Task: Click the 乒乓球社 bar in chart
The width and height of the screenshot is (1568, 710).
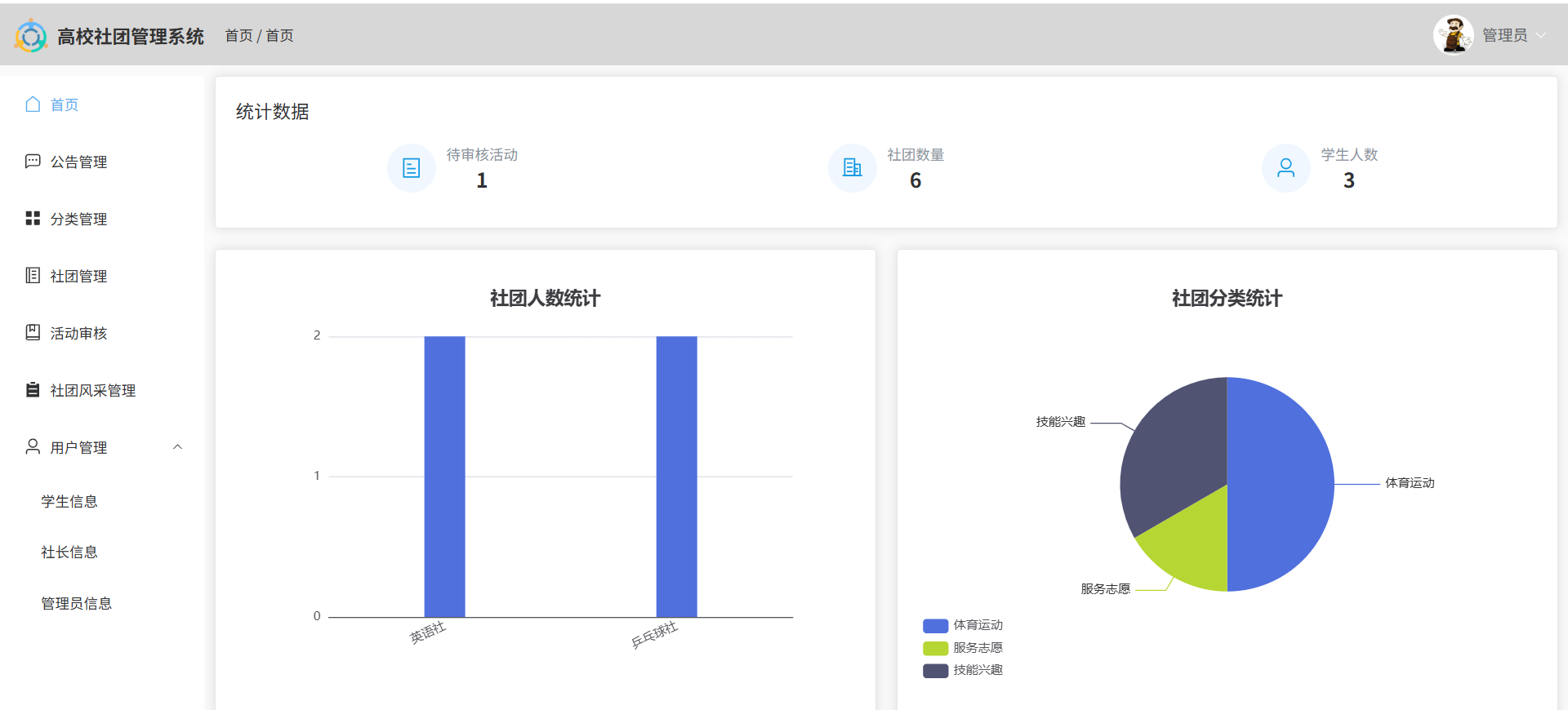Action: (x=676, y=477)
